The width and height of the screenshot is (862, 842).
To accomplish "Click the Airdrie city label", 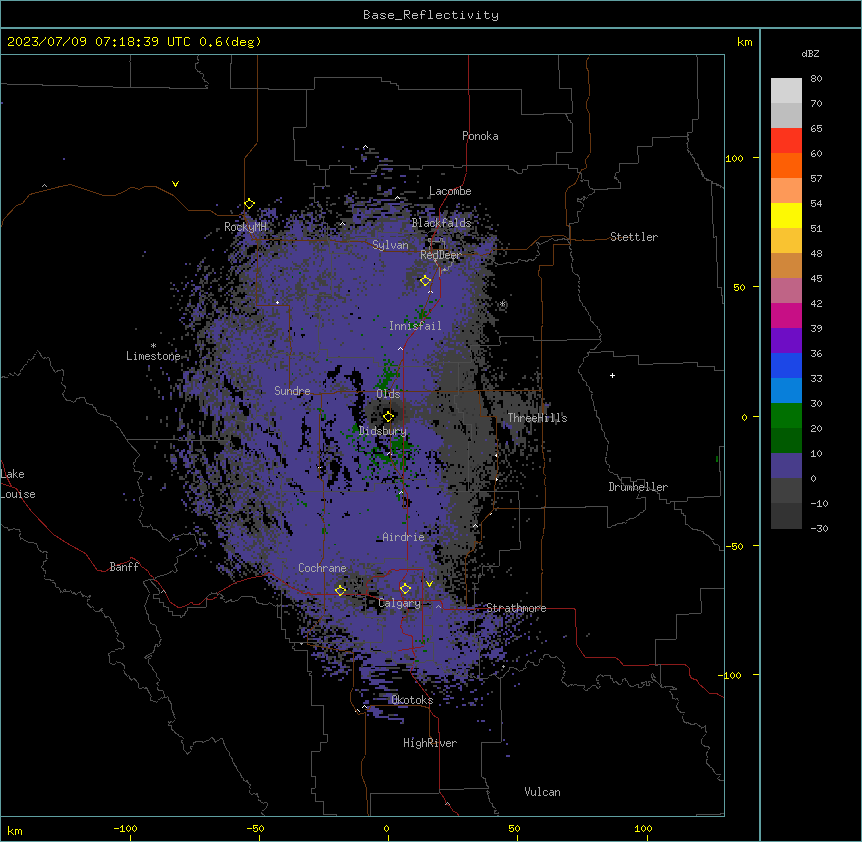I will [403, 537].
